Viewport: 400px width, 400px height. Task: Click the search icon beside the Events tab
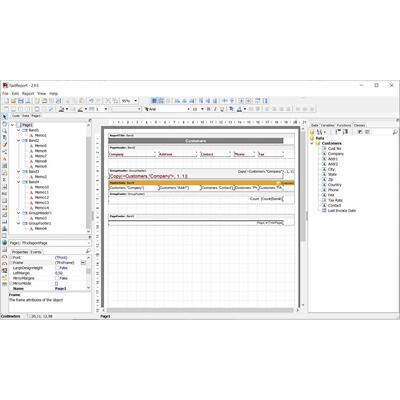pos(88,251)
